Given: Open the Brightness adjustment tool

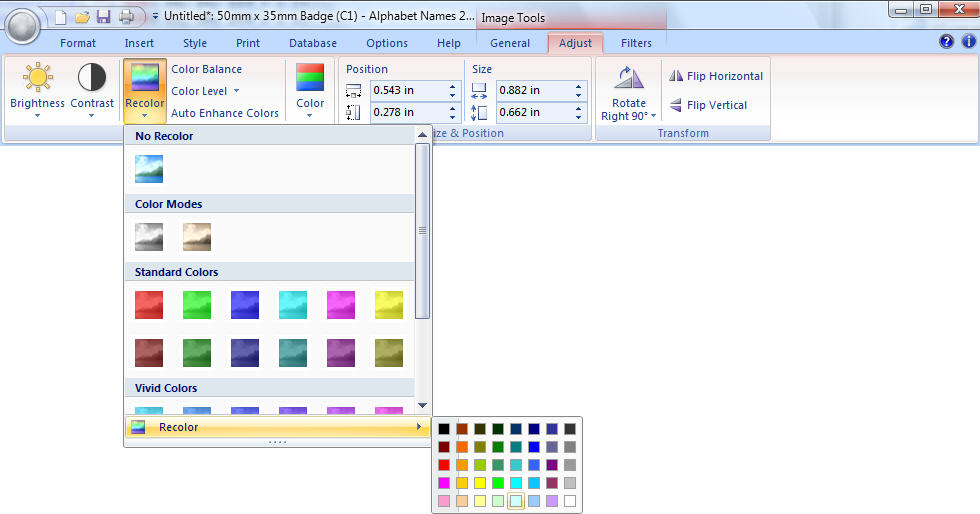Looking at the screenshot, I should point(37,88).
